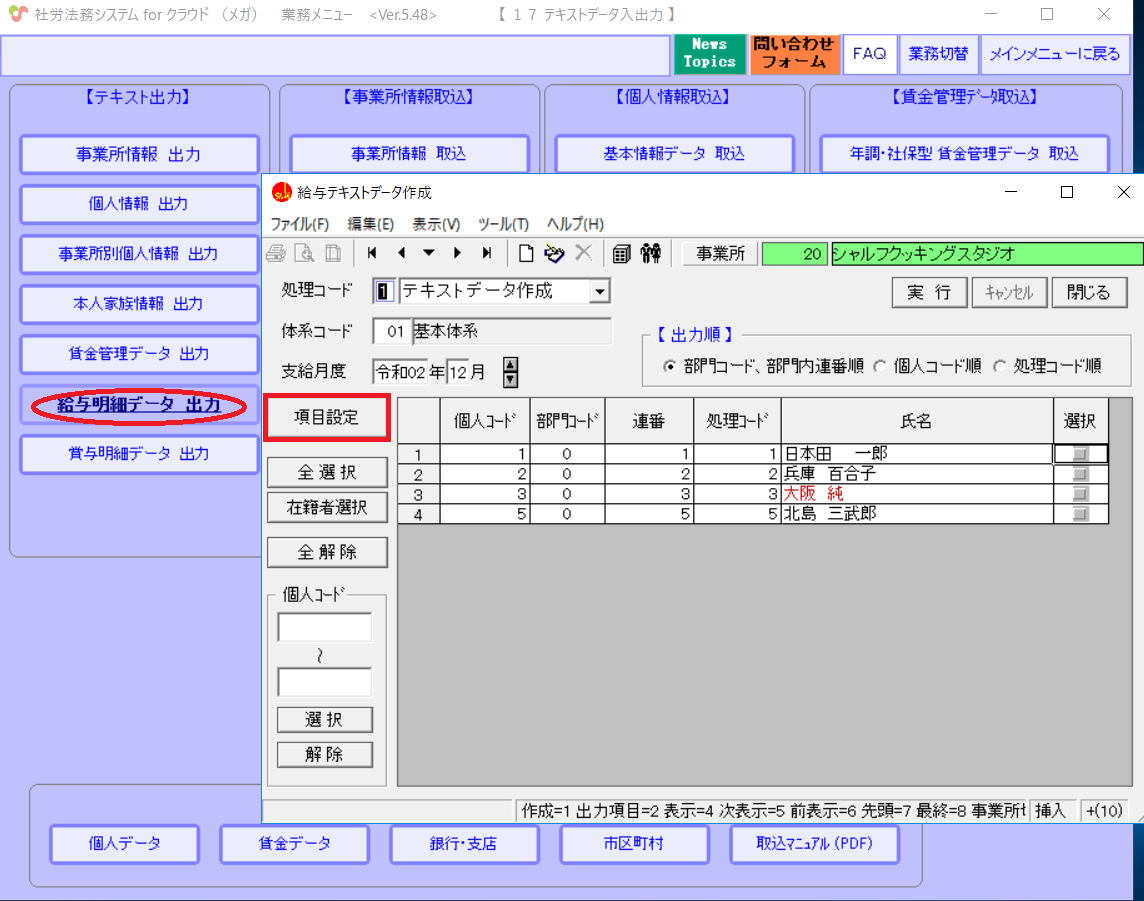Open the 編集(E) menu

pos(371,224)
